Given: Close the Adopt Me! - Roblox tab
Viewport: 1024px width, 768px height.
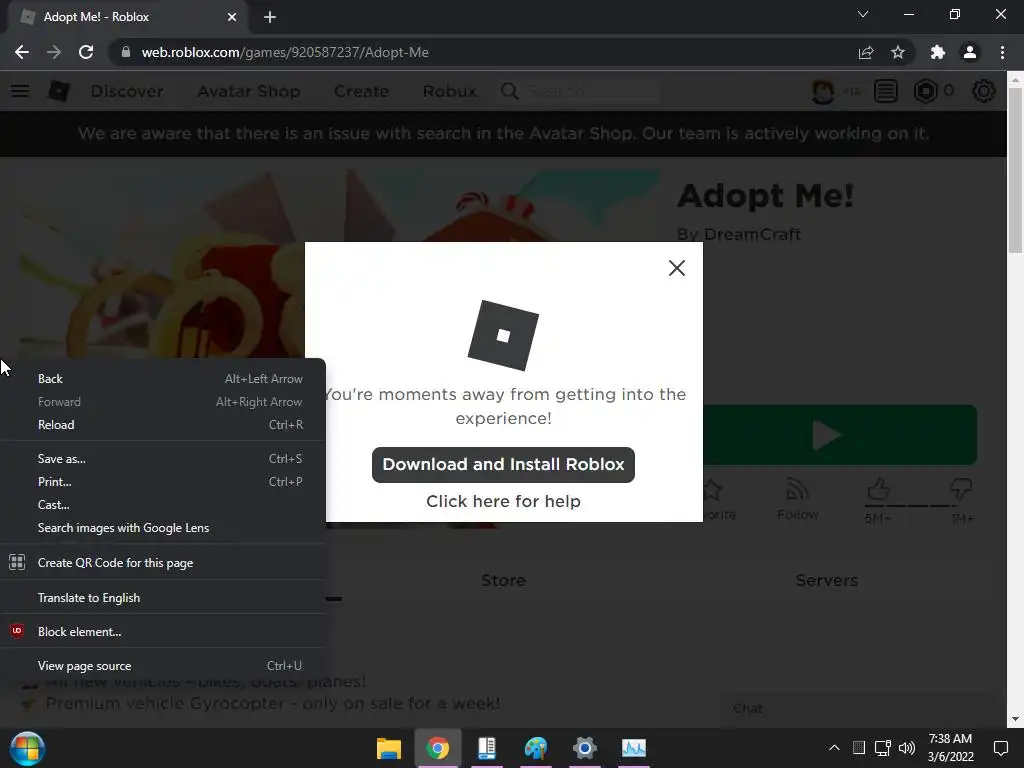Looking at the screenshot, I should tap(232, 17).
